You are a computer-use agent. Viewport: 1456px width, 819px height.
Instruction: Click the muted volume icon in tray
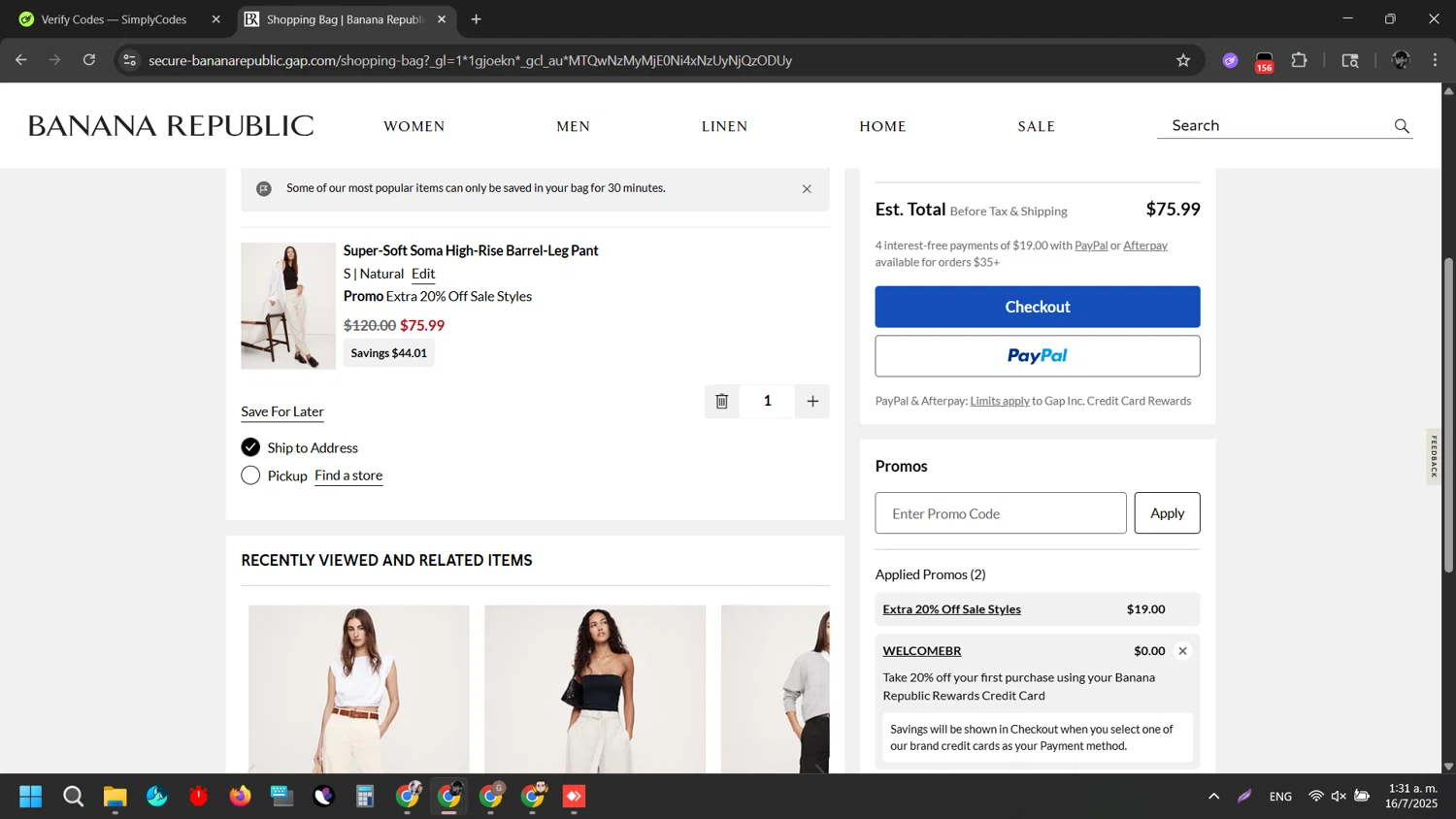[1339, 797]
